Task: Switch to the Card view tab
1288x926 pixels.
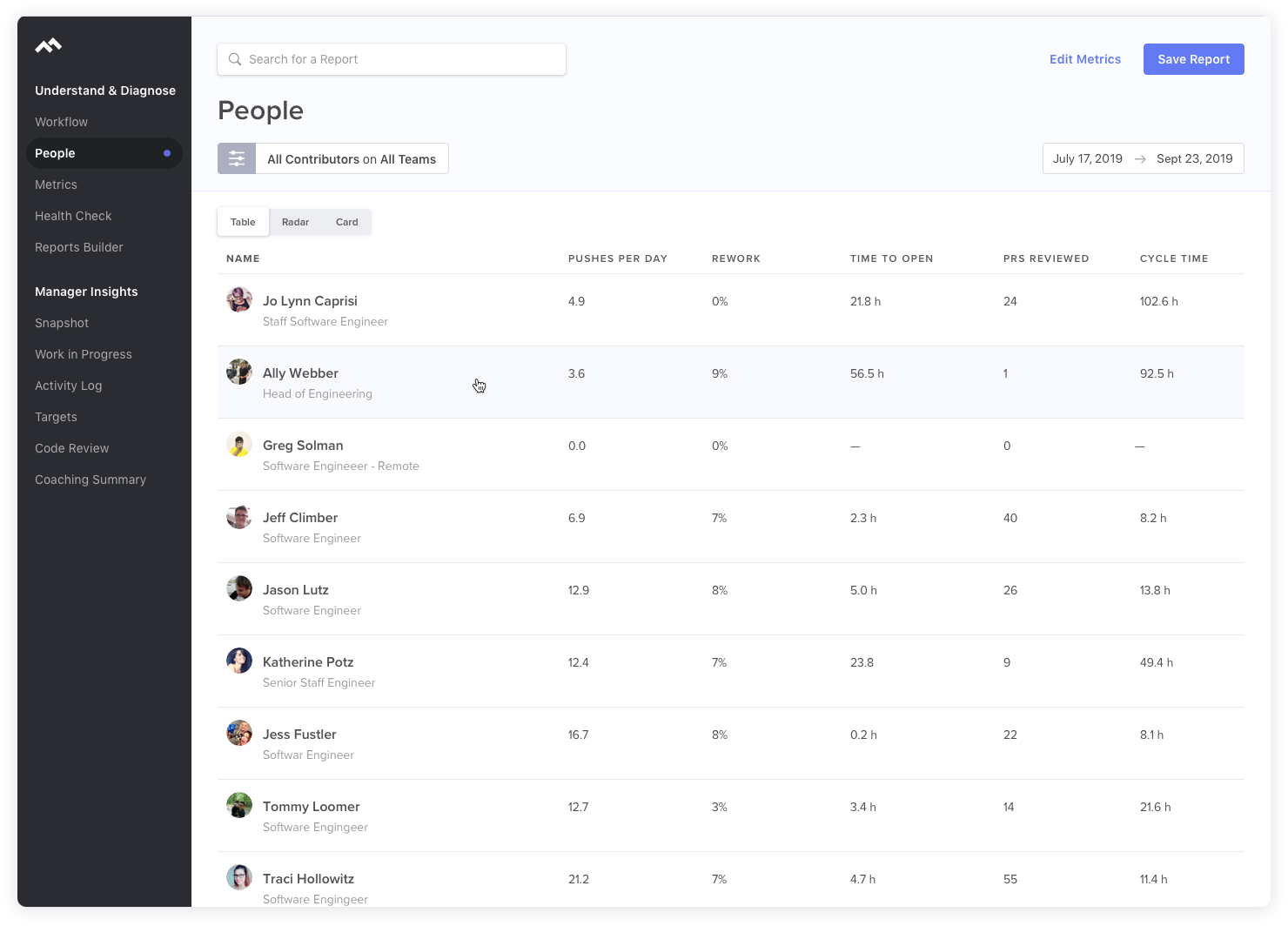Action: tap(346, 222)
